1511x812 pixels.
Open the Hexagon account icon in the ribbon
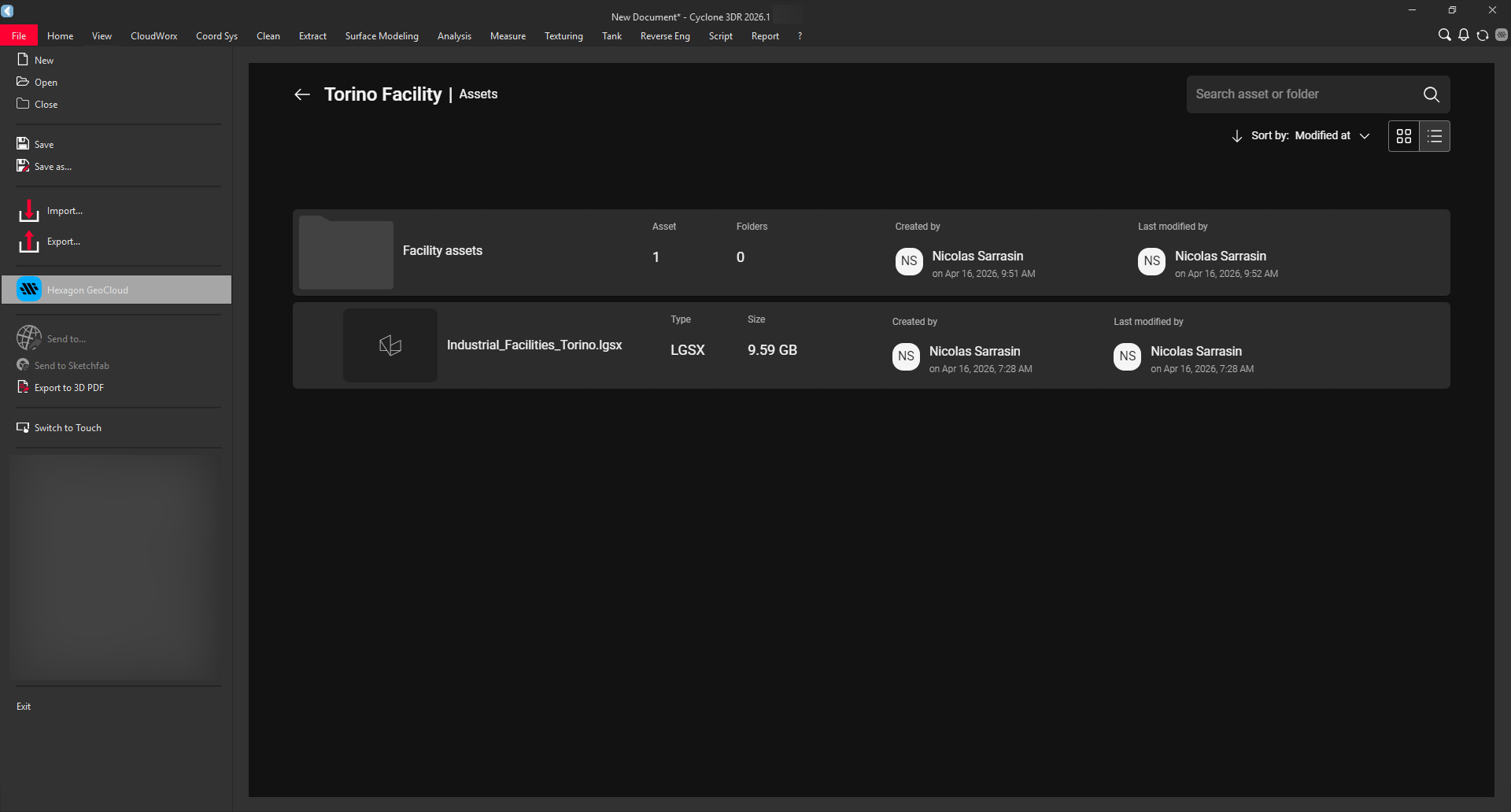[x=1502, y=35]
